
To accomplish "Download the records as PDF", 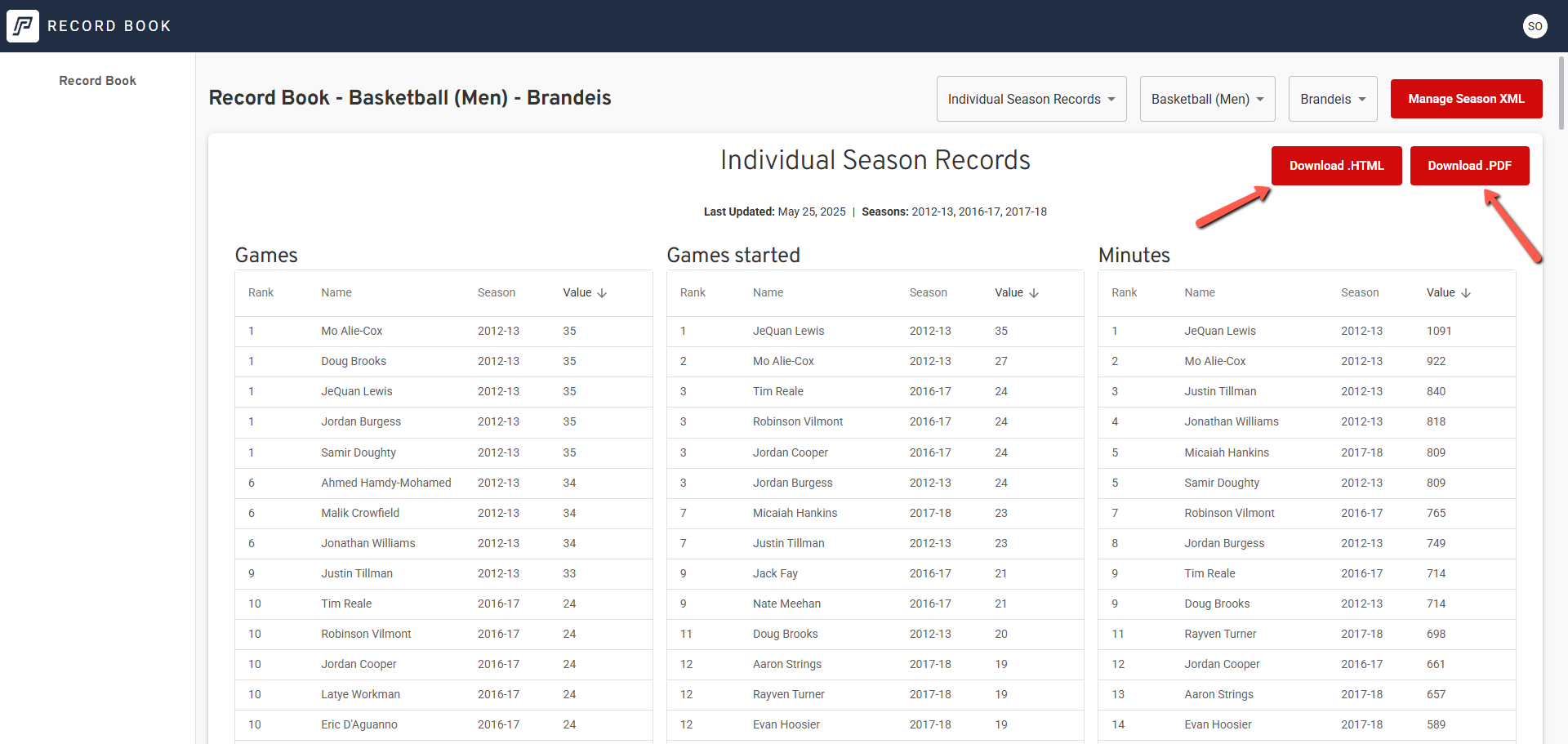I will pos(1469,166).
